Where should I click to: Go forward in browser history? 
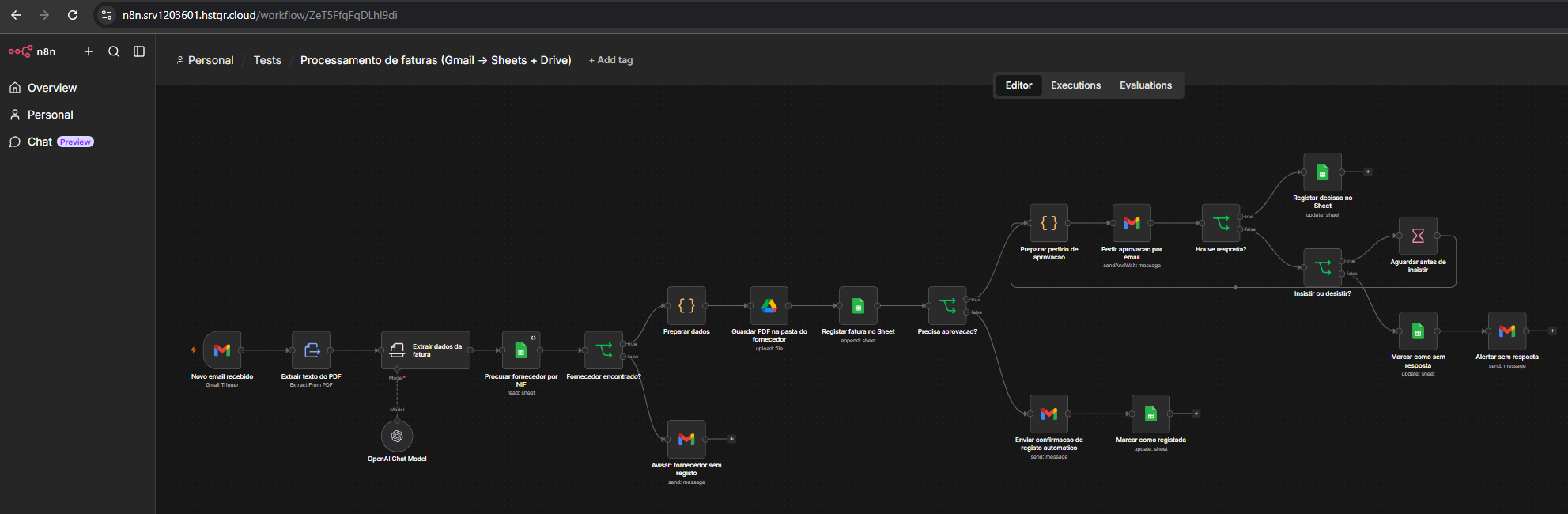[44, 15]
